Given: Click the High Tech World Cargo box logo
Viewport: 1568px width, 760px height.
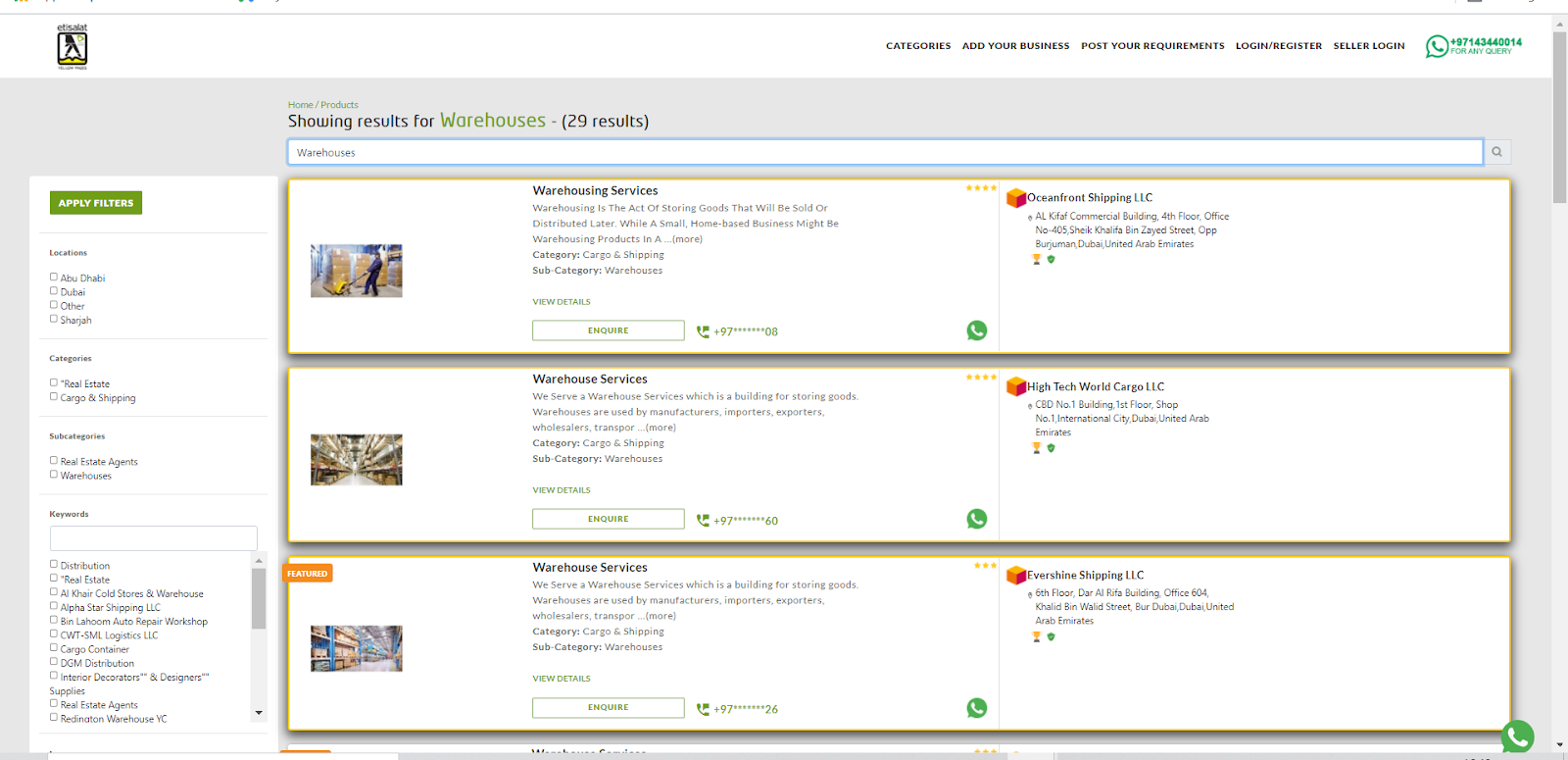Looking at the screenshot, I should [1016, 386].
